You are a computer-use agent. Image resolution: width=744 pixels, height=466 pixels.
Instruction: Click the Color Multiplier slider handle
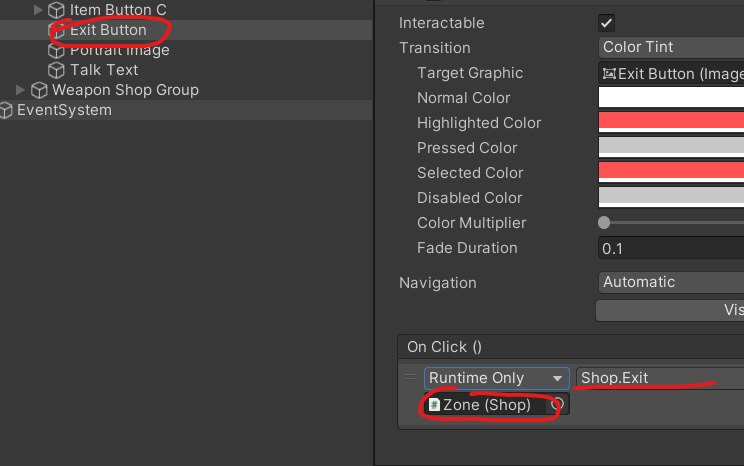point(604,222)
